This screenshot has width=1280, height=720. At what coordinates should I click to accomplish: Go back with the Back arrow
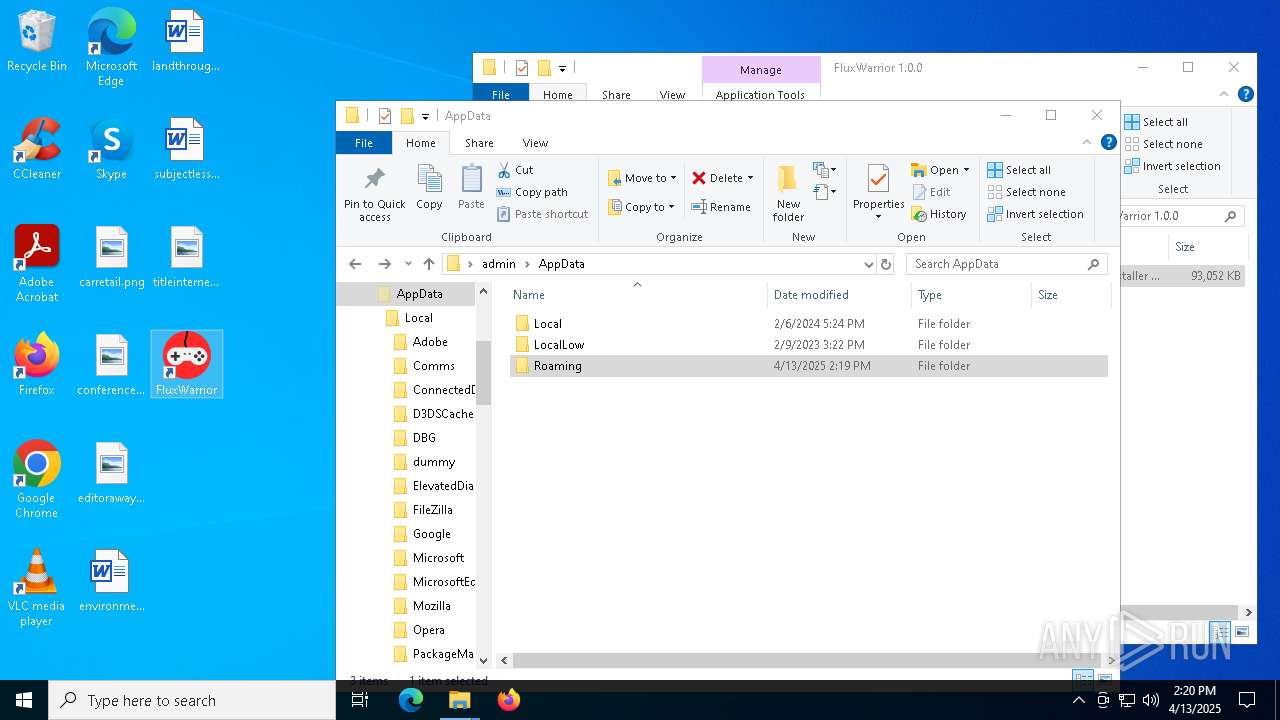point(355,264)
